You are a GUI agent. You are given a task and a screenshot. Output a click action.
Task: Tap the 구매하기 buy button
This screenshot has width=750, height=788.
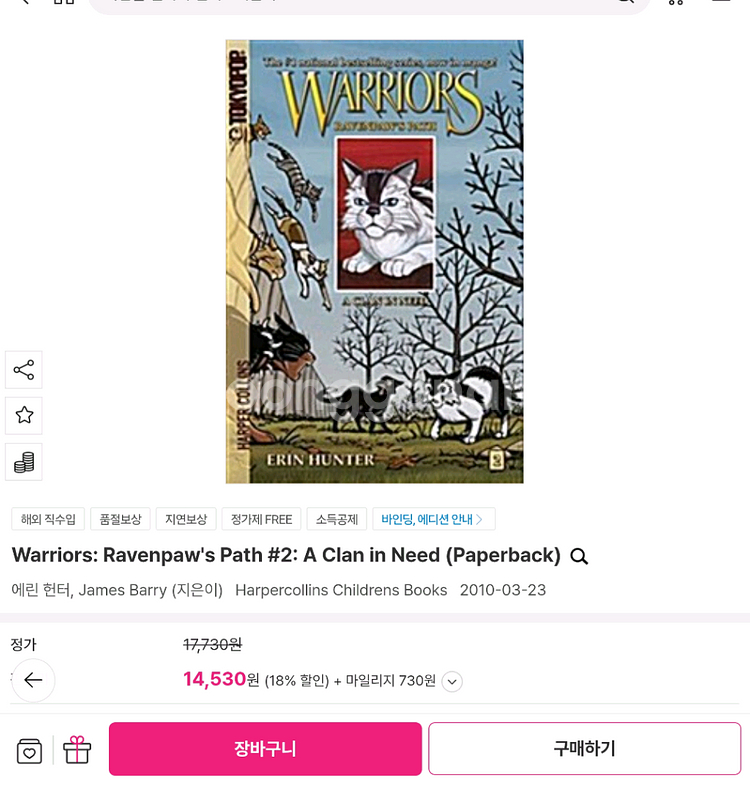[x=584, y=749]
